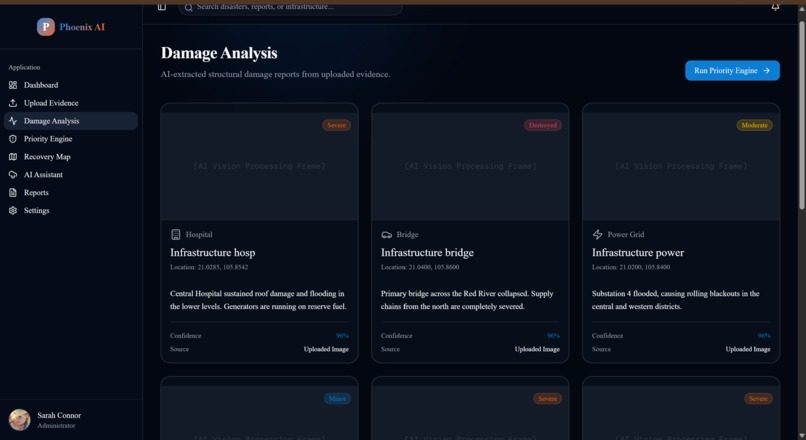Click the Run Priority Engine button
The height and width of the screenshot is (440, 806).
[x=732, y=70]
